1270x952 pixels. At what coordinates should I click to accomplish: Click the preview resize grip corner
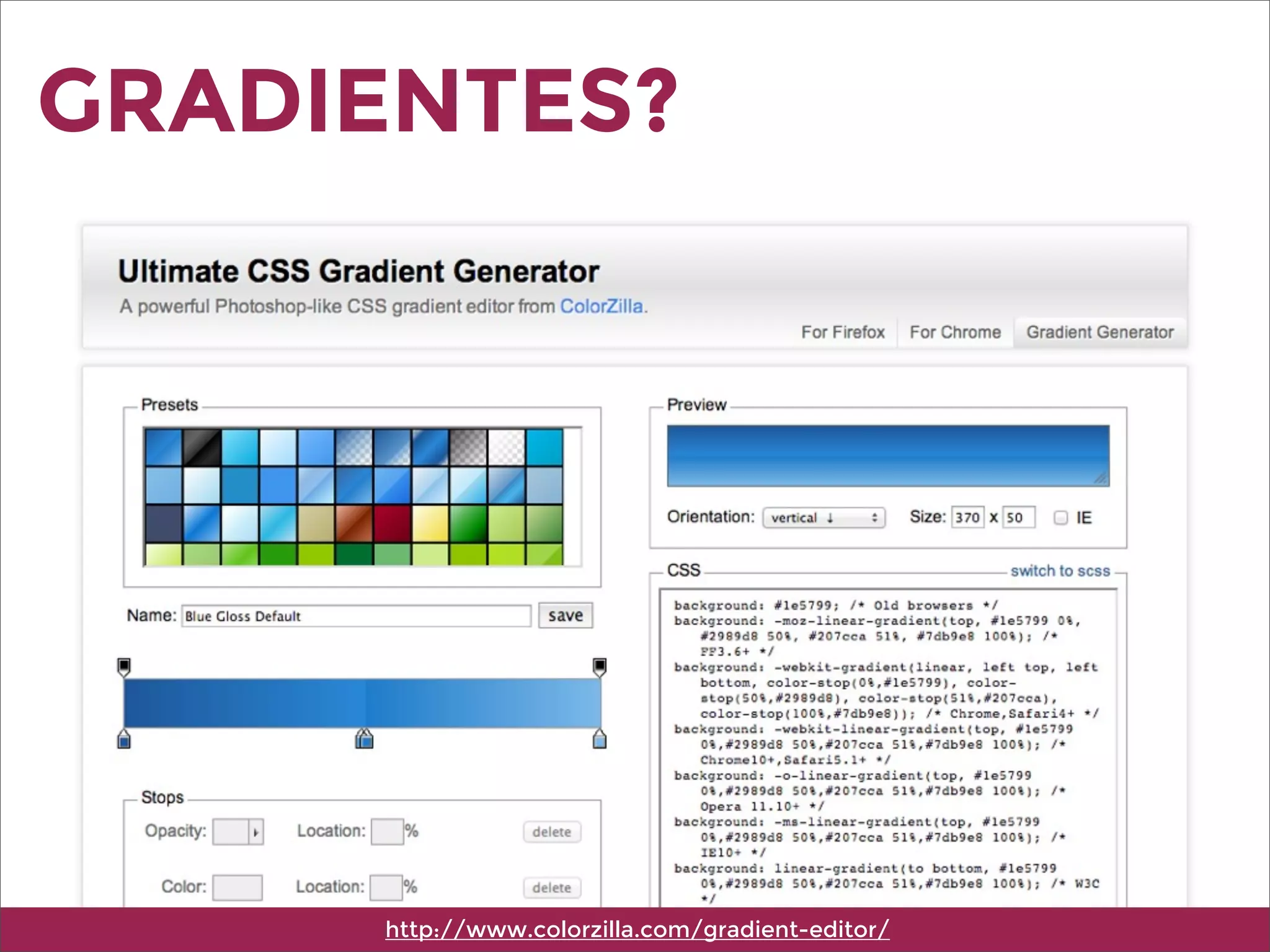(1101, 478)
